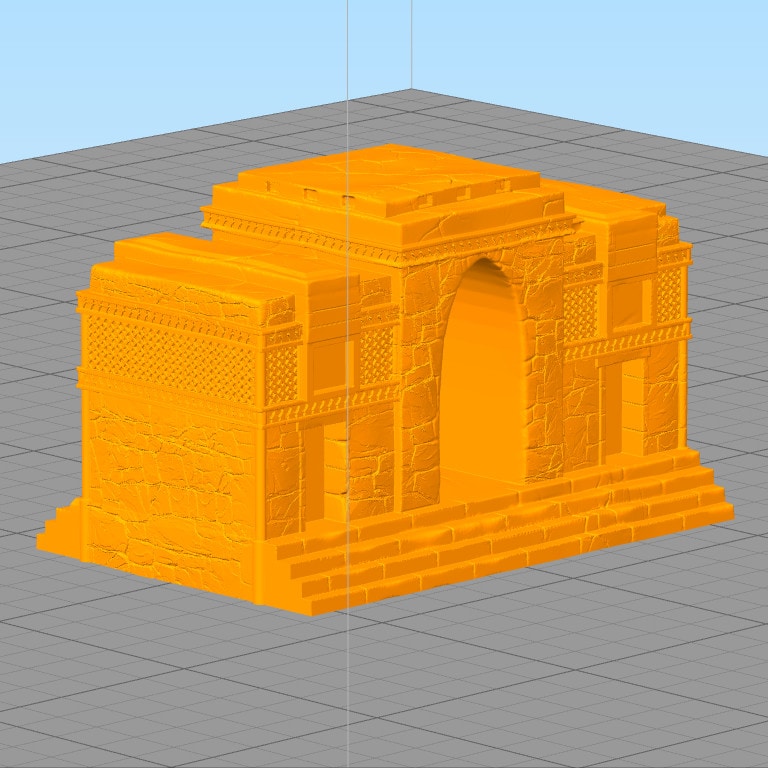Image resolution: width=768 pixels, height=768 pixels.
Task: Click the small lattice window left of arch
Action: tap(376, 356)
